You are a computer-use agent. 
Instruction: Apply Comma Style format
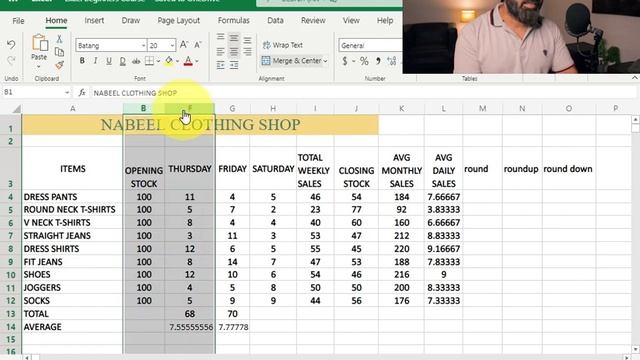(378, 61)
